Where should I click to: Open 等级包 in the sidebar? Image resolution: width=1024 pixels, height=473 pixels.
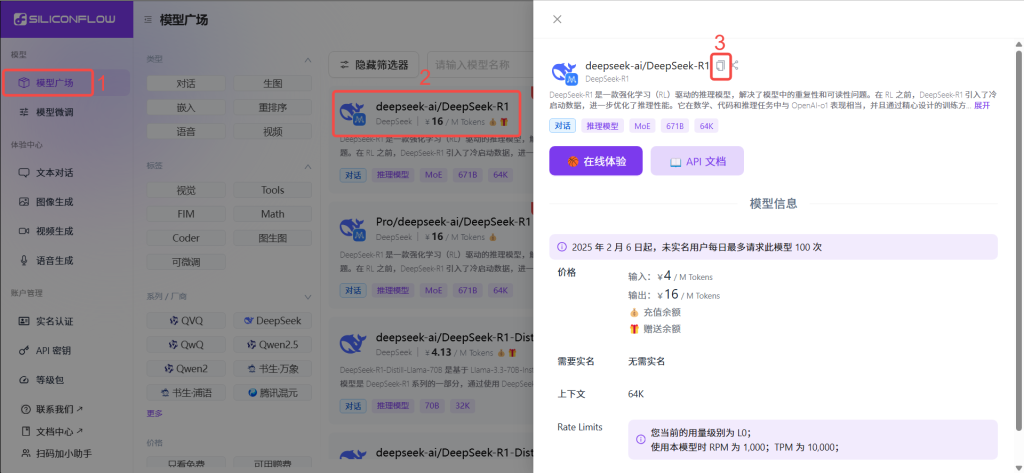(x=65, y=380)
